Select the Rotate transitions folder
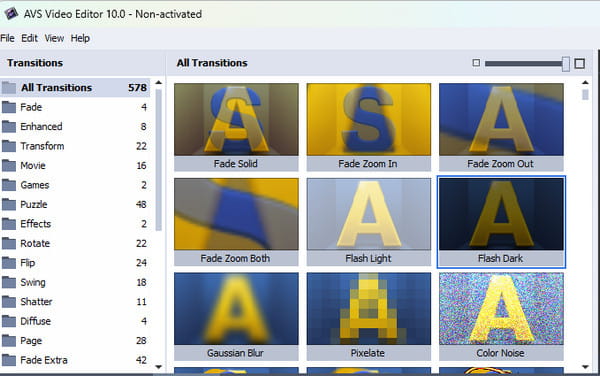Screen dimensions: 600x376 (75, 243)
